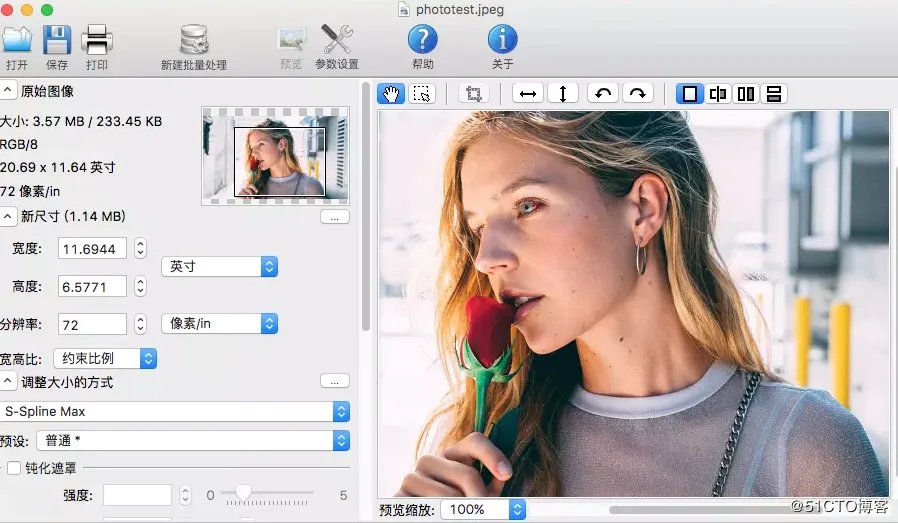Click the 宽度 input field
Image resolution: width=898 pixels, height=523 pixels.
(x=92, y=249)
